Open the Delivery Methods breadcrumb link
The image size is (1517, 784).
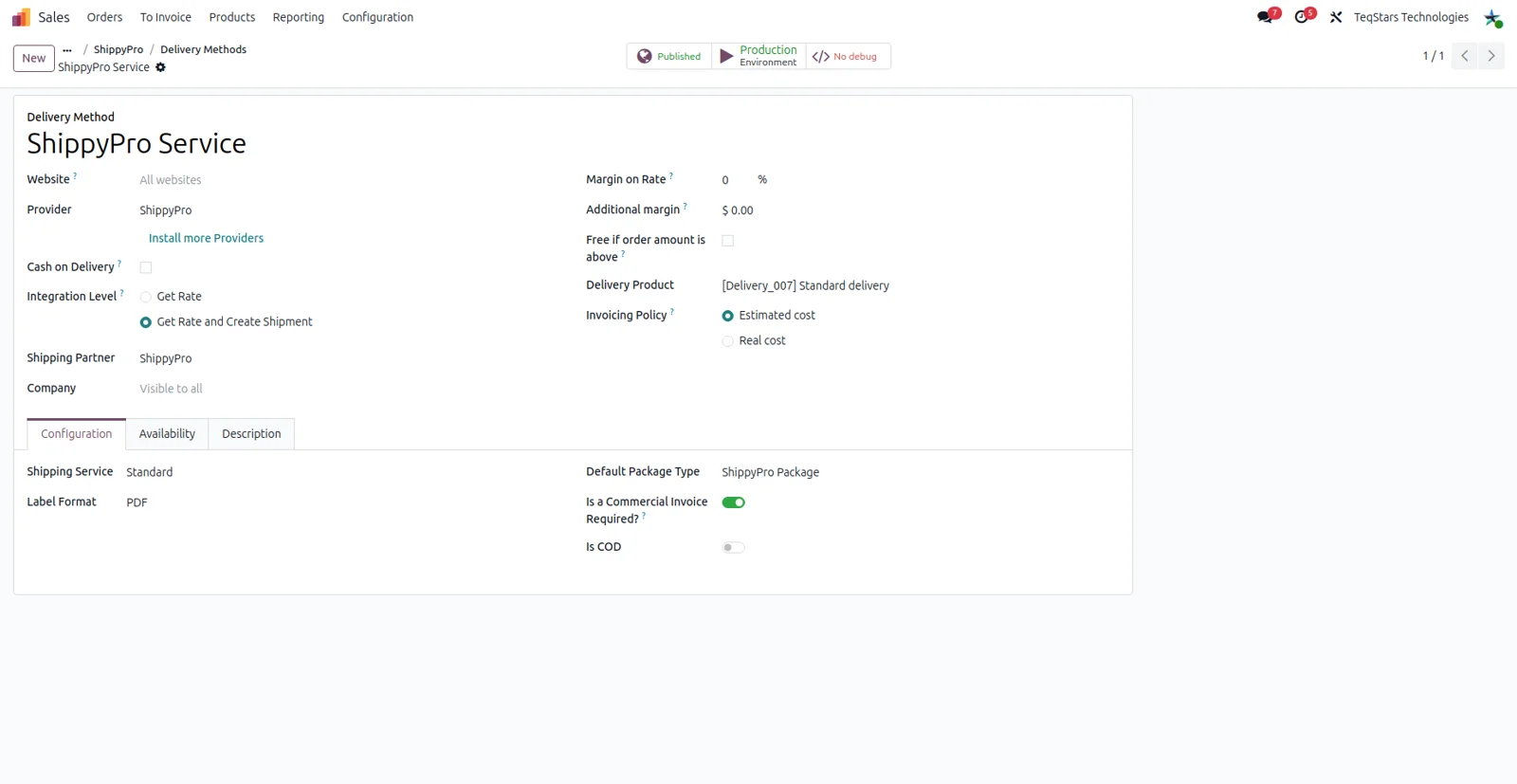203,49
